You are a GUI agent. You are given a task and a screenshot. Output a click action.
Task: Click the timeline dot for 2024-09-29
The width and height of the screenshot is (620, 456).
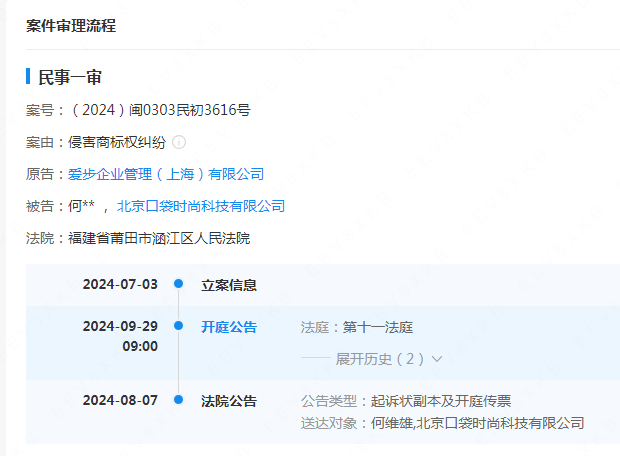click(179, 325)
